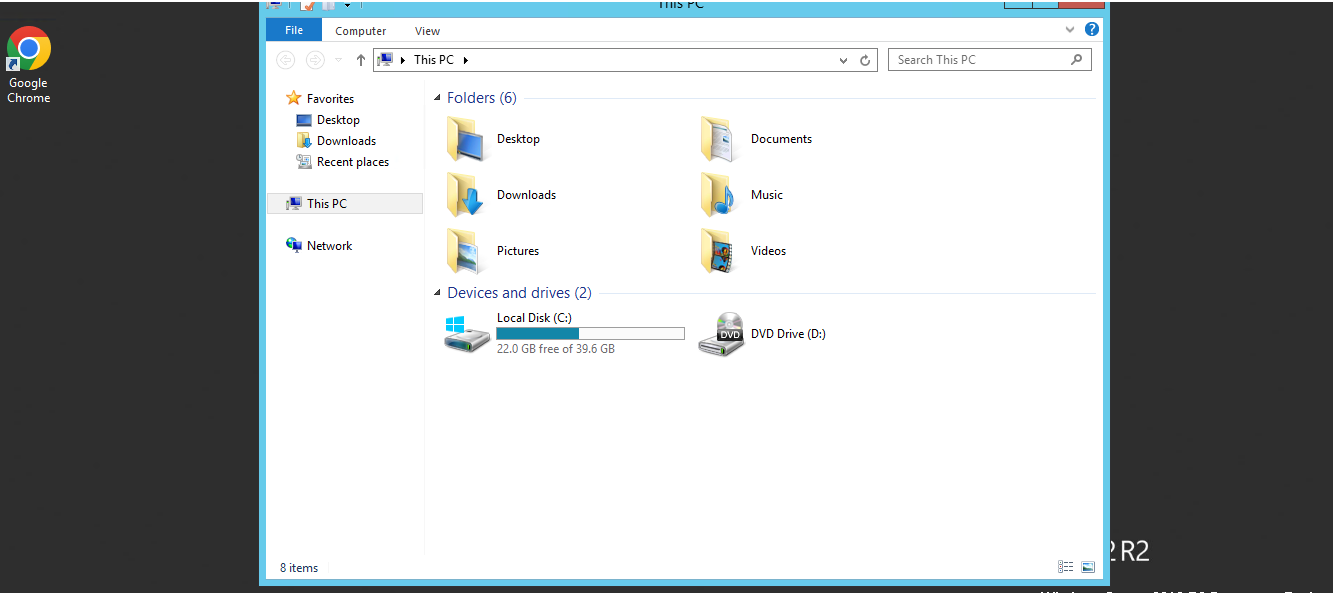Open the address bar history dropdown

pos(844,60)
